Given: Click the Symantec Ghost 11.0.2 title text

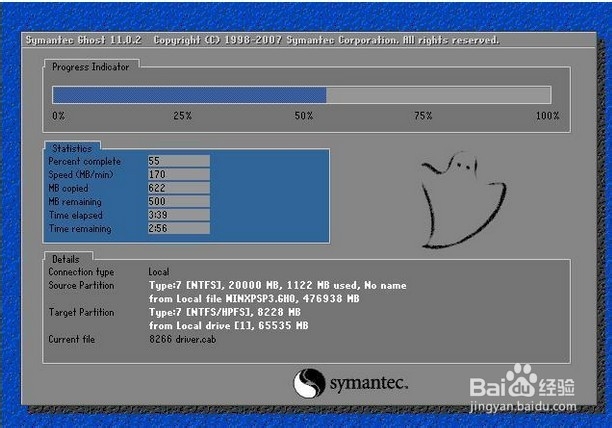Looking at the screenshot, I should coord(84,40).
